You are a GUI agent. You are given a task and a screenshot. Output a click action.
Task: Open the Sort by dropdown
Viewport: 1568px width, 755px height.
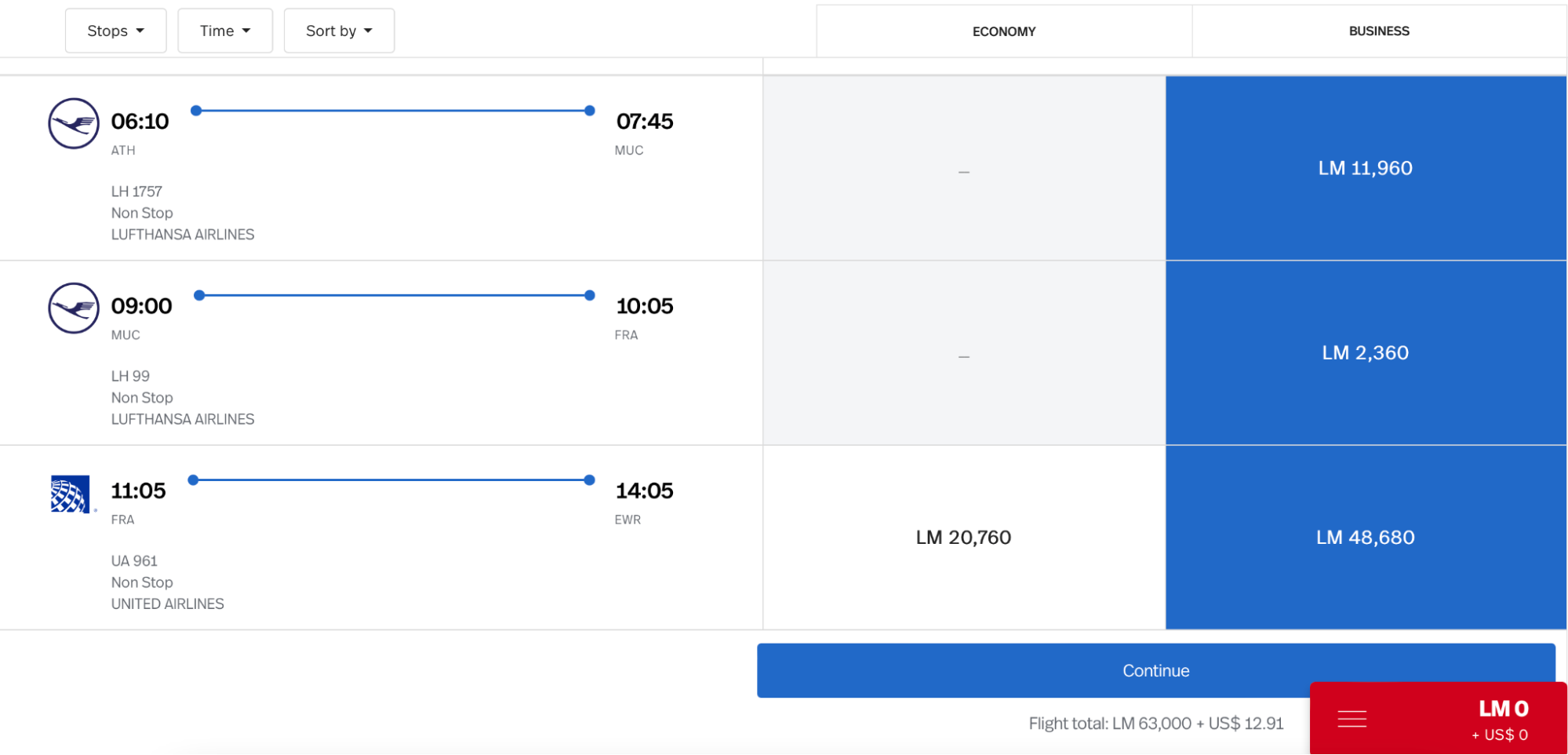339,31
